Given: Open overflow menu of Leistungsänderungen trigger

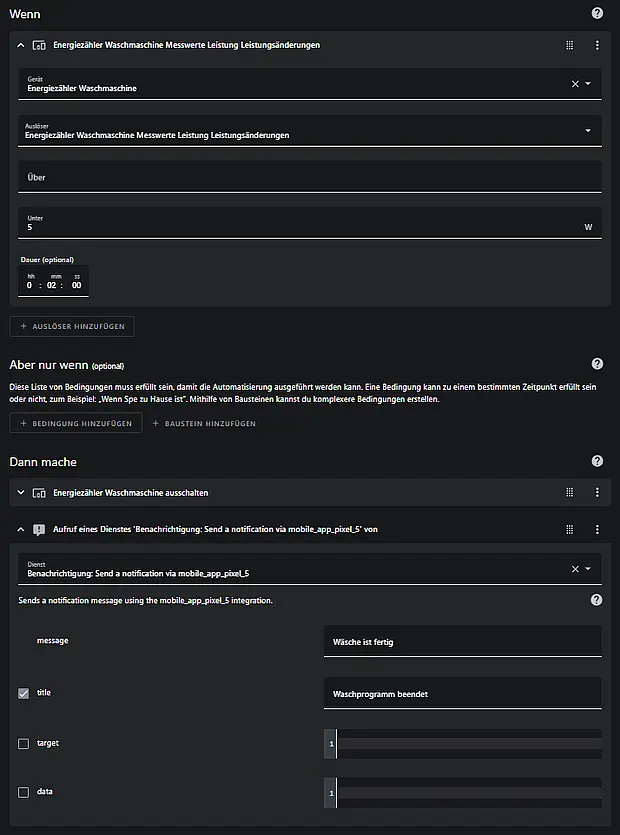Looking at the screenshot, I should click(597, 45).
